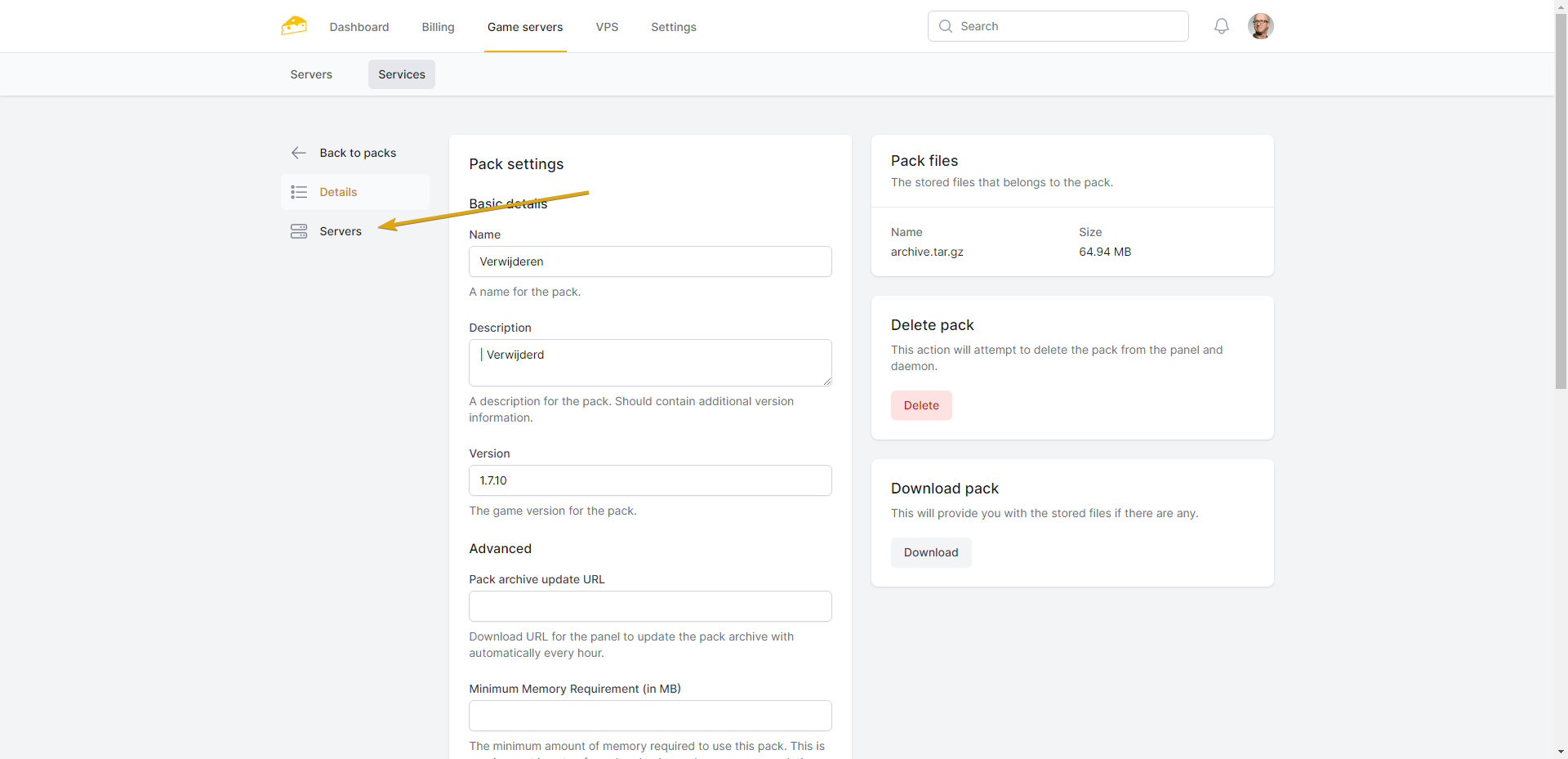1568x759 pixels.
Task: Go to the Billing page
Action: click(x=438, y=27)
